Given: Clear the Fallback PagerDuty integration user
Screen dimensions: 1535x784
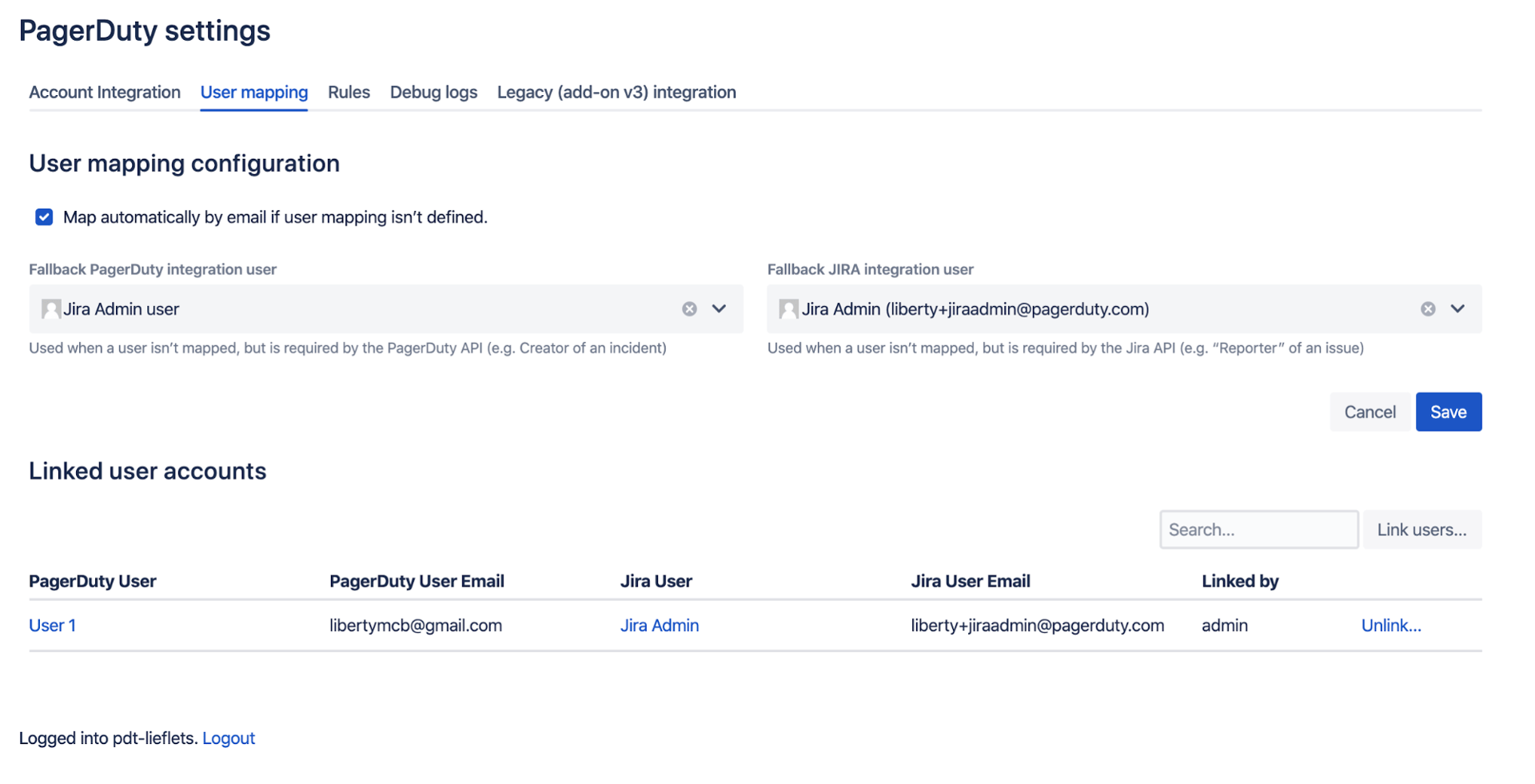Looking at the screenshot, I should tap(689, 309).
